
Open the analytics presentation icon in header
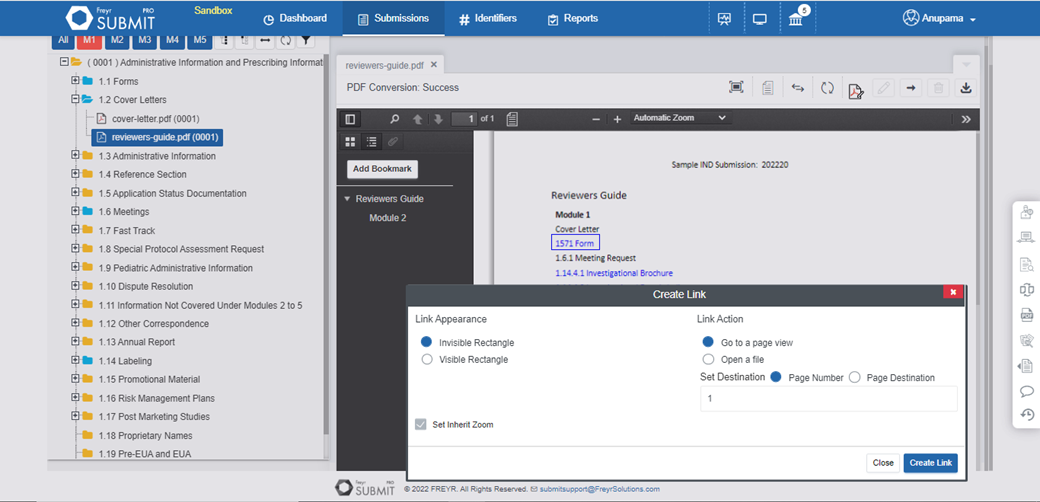724,19
